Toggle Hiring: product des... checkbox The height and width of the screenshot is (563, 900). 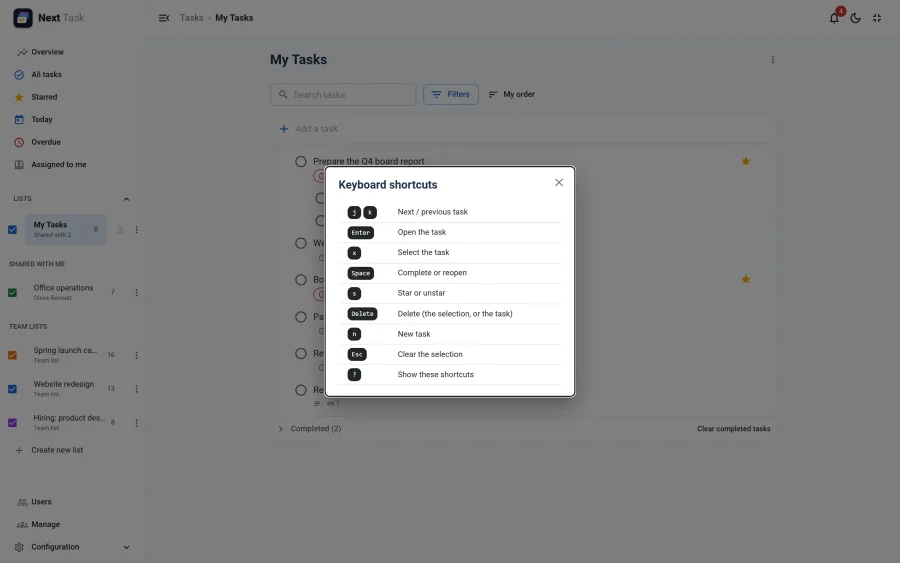13,423
